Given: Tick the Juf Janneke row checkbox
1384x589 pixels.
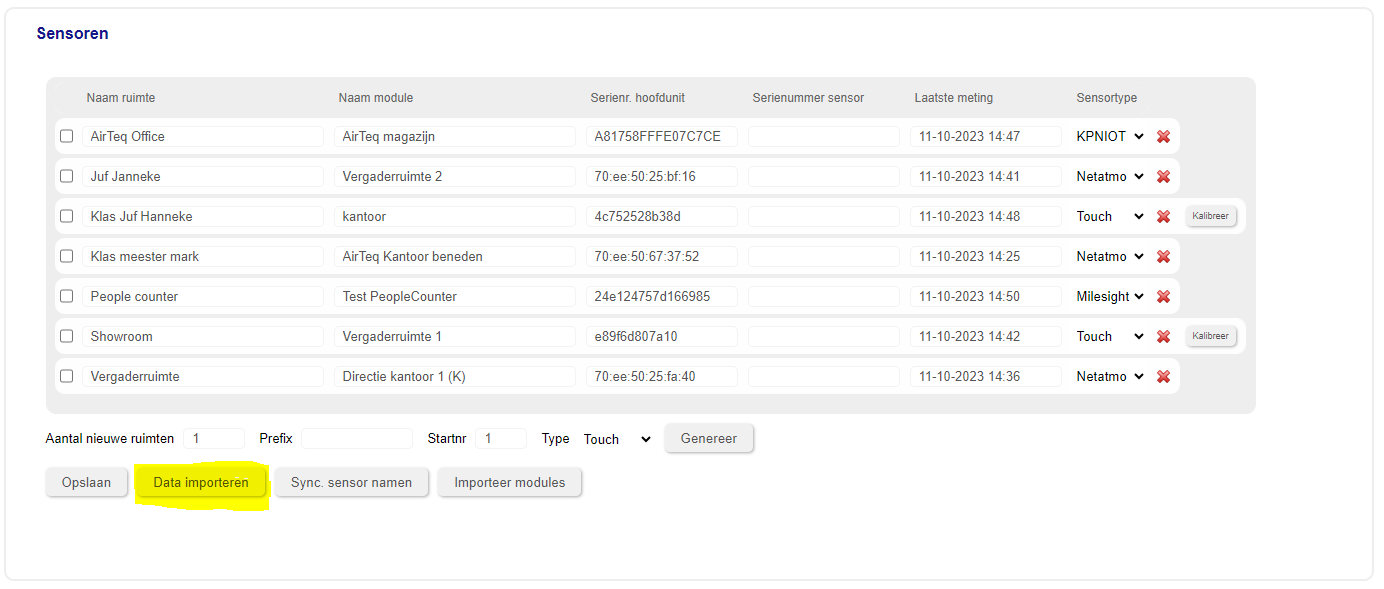Looking at the screenshot, I should tap(67, 176).
